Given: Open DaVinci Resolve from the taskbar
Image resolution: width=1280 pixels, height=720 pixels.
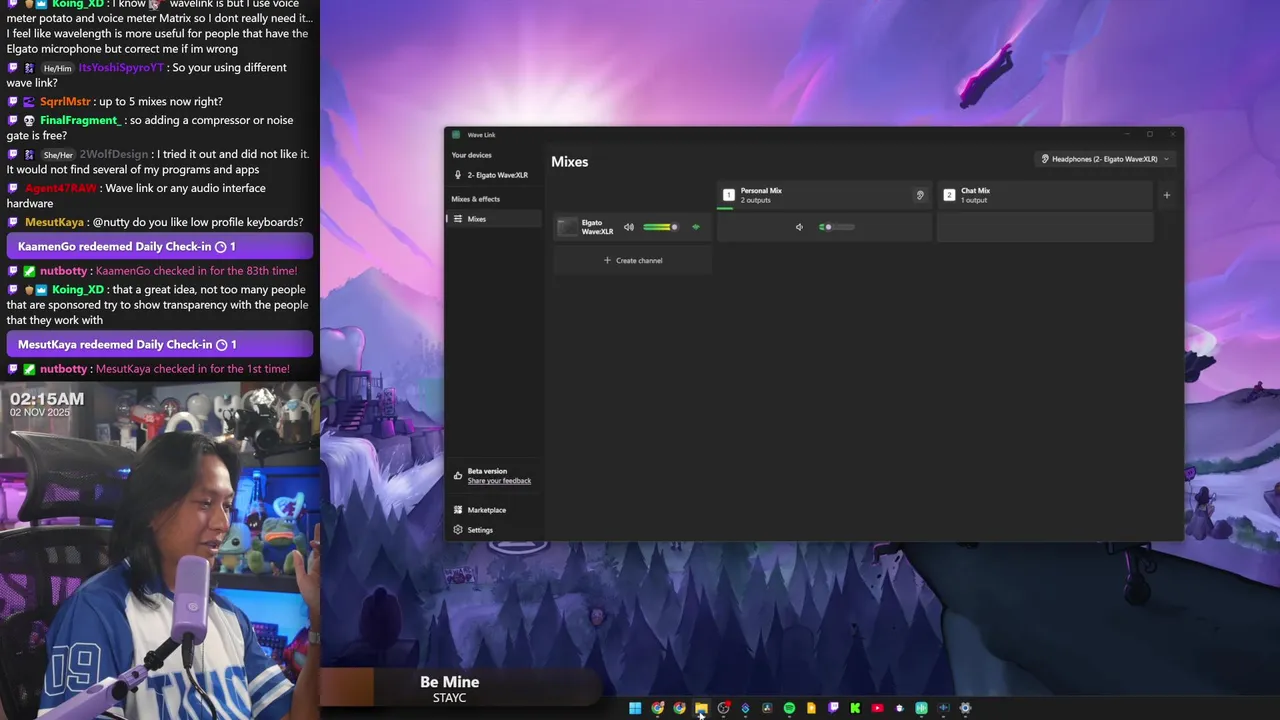Looking at the screenshot, I should pyautogui.click(x=767, y=708).
